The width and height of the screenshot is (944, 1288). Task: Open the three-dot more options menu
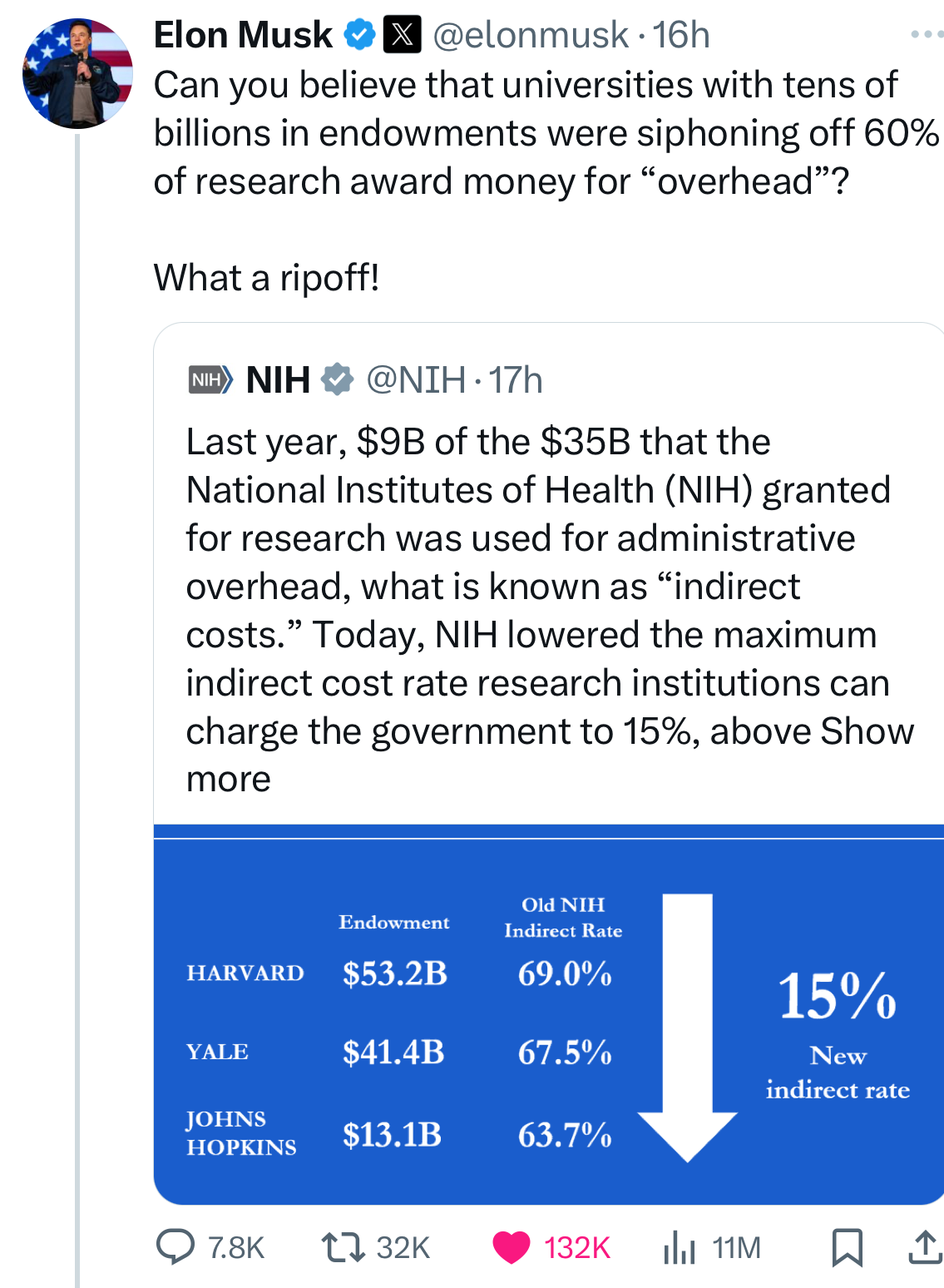click(x=927, y=35)
